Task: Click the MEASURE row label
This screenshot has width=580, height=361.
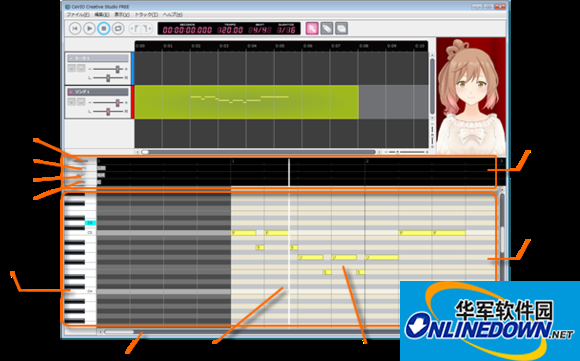Action: click(x=80, y=161)
